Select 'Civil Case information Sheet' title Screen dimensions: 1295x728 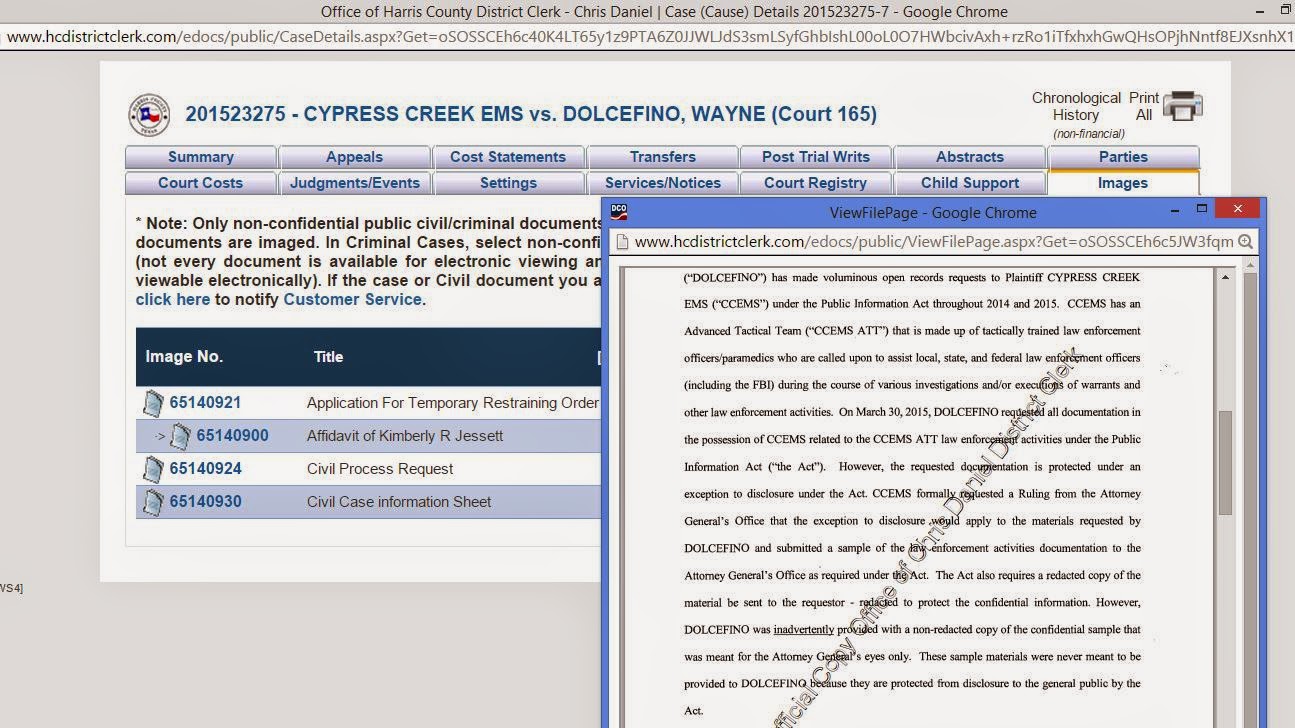click(399, 502)
